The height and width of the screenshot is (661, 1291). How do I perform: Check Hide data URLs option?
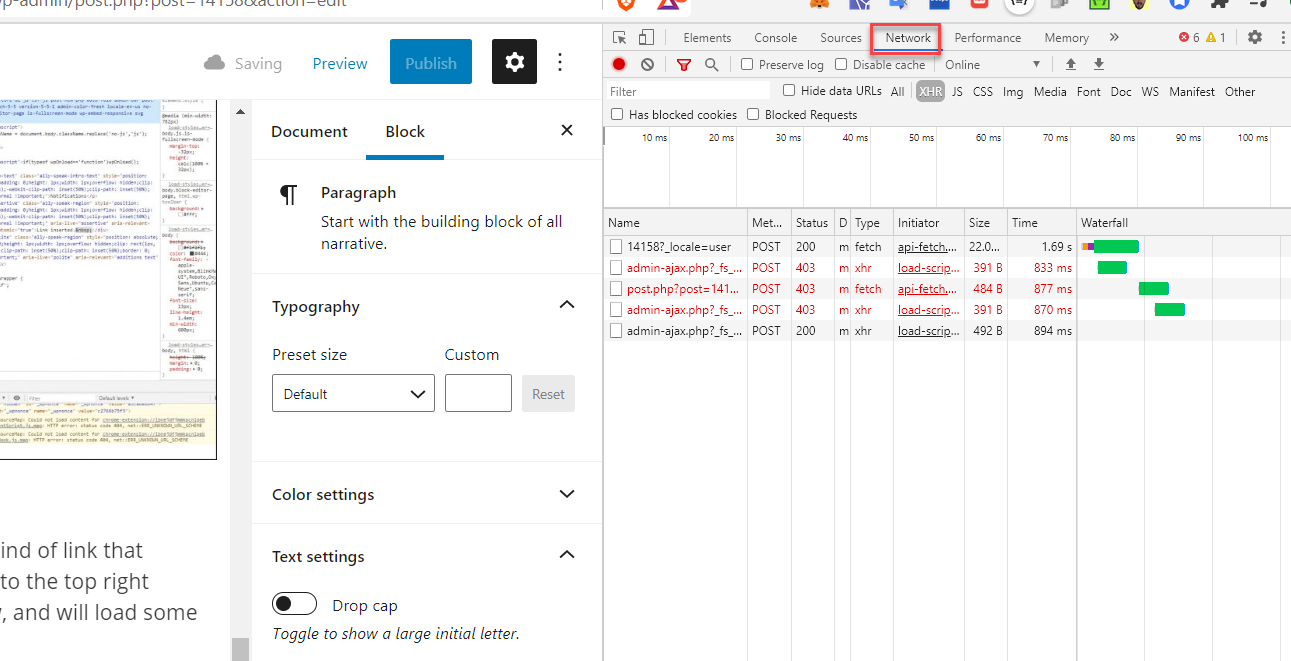(x=789, y=91)
